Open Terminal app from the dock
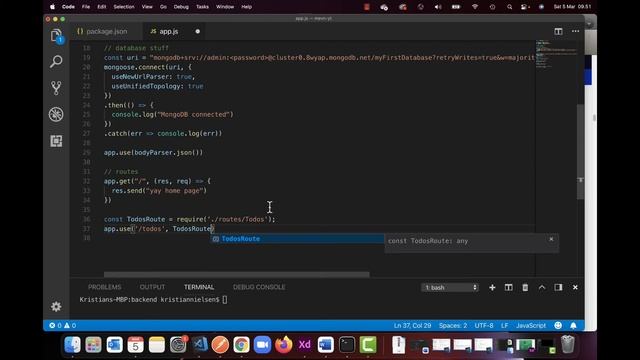The height and width of the screenshot is (360, 640). 347,344
